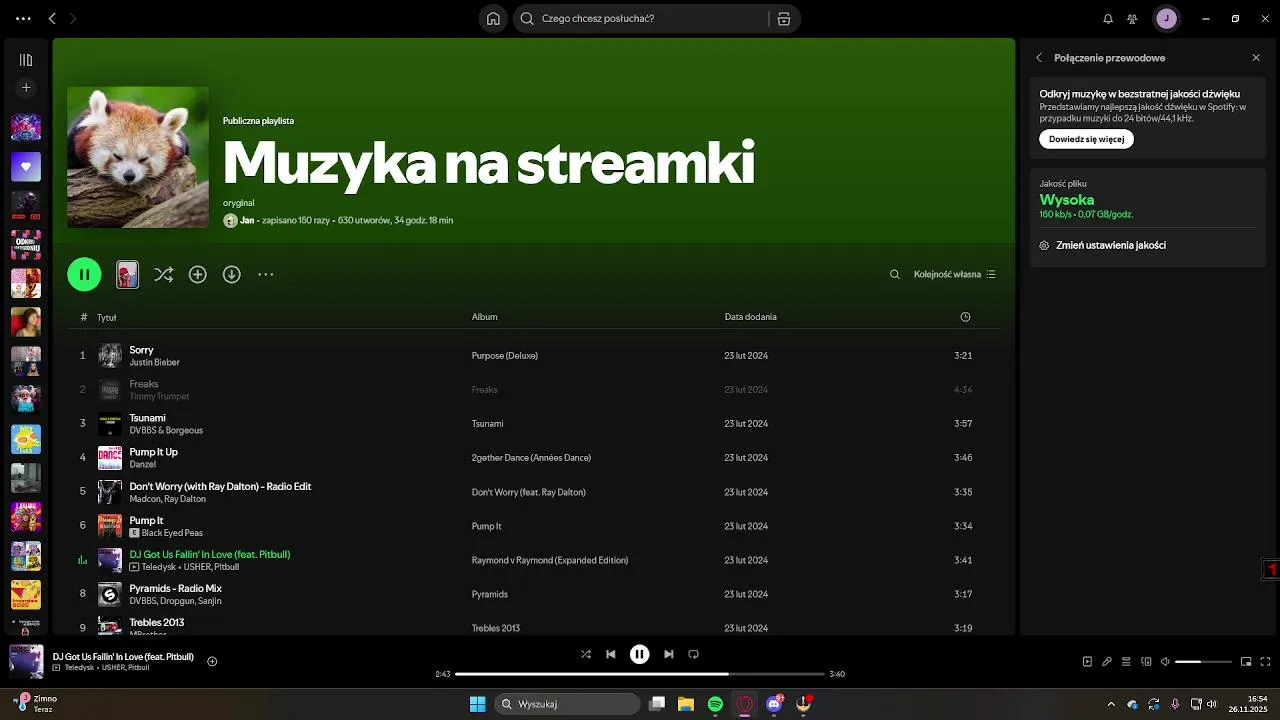Skip to the next track

point(669,654)
